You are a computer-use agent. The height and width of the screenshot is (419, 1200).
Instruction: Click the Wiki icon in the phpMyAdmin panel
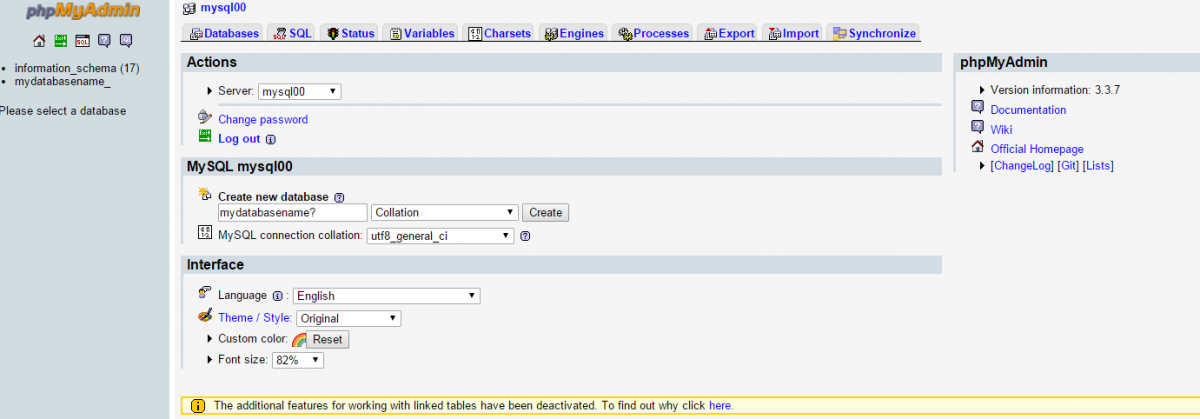[977, 127]
